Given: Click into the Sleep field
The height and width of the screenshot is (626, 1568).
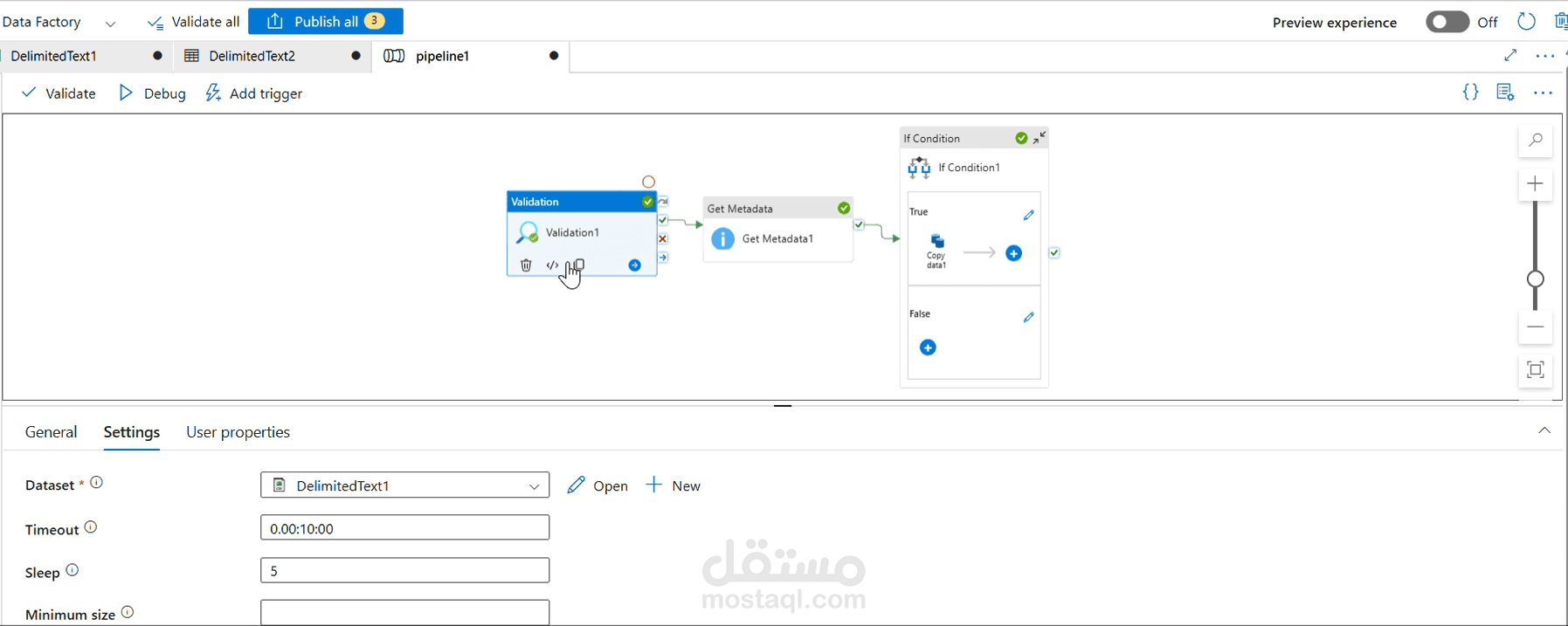Looking at the screenshot, I should (x=404, y=571).
